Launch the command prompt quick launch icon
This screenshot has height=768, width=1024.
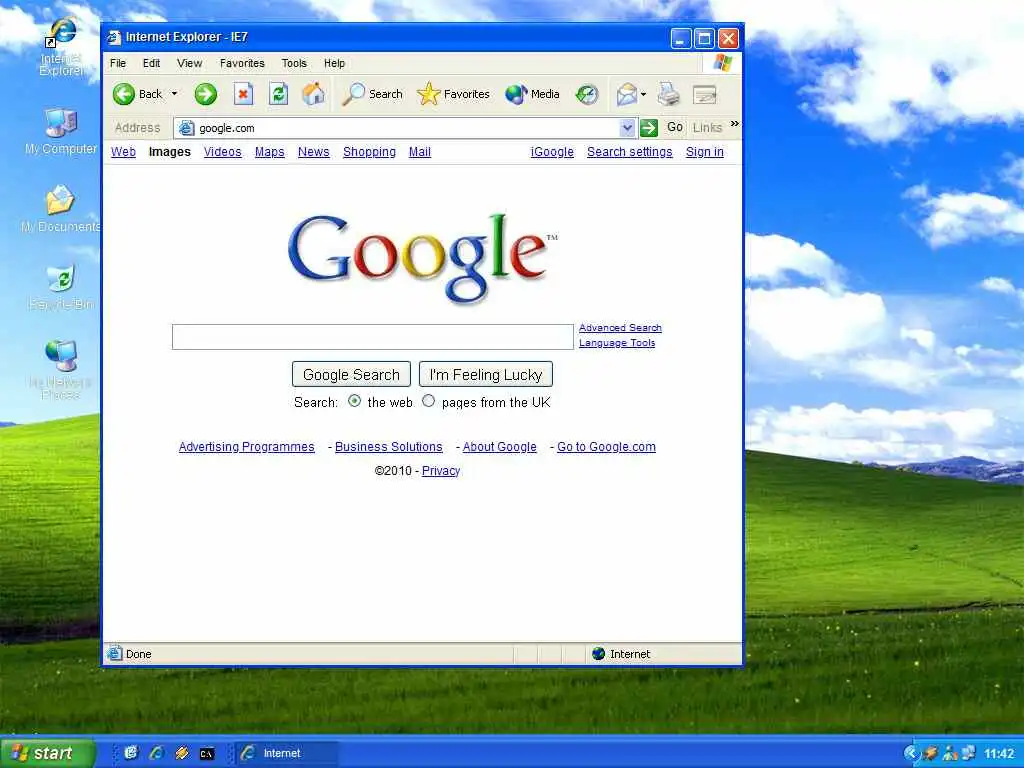click(x=207, y=754)
